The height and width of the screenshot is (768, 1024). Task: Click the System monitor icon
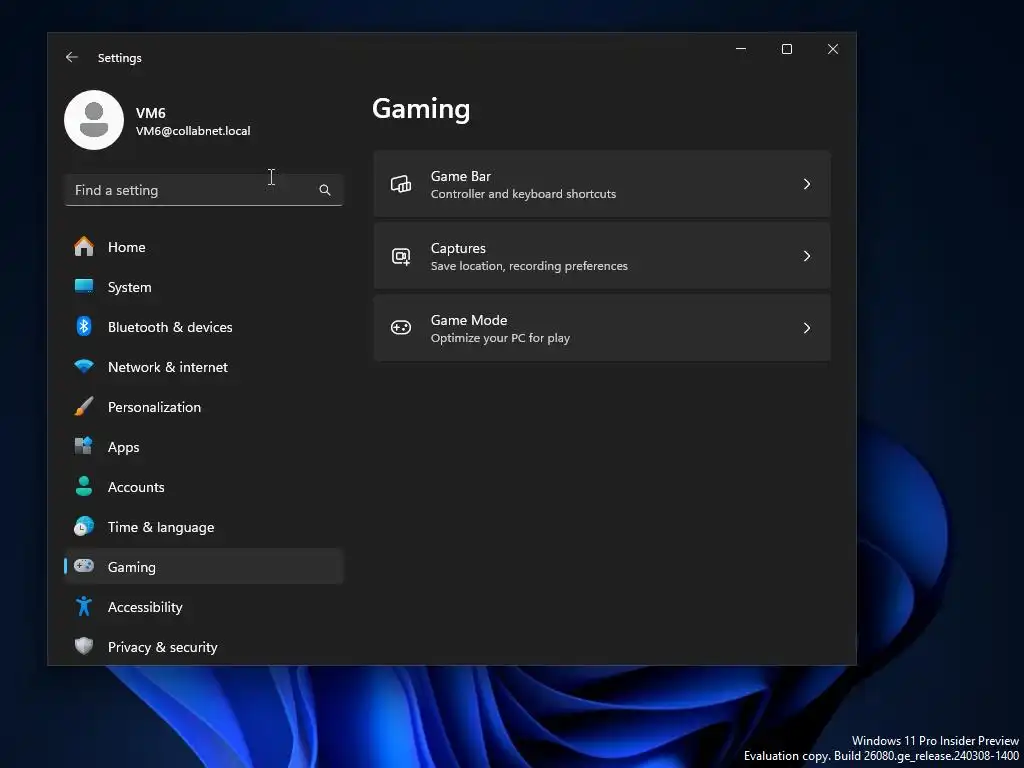pos(84,287)
